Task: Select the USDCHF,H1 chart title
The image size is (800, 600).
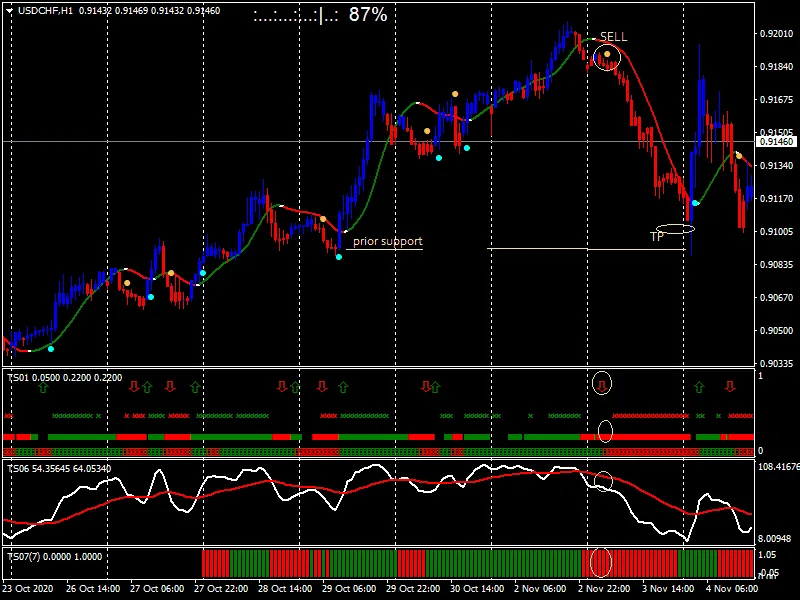Action: [45, 8]
